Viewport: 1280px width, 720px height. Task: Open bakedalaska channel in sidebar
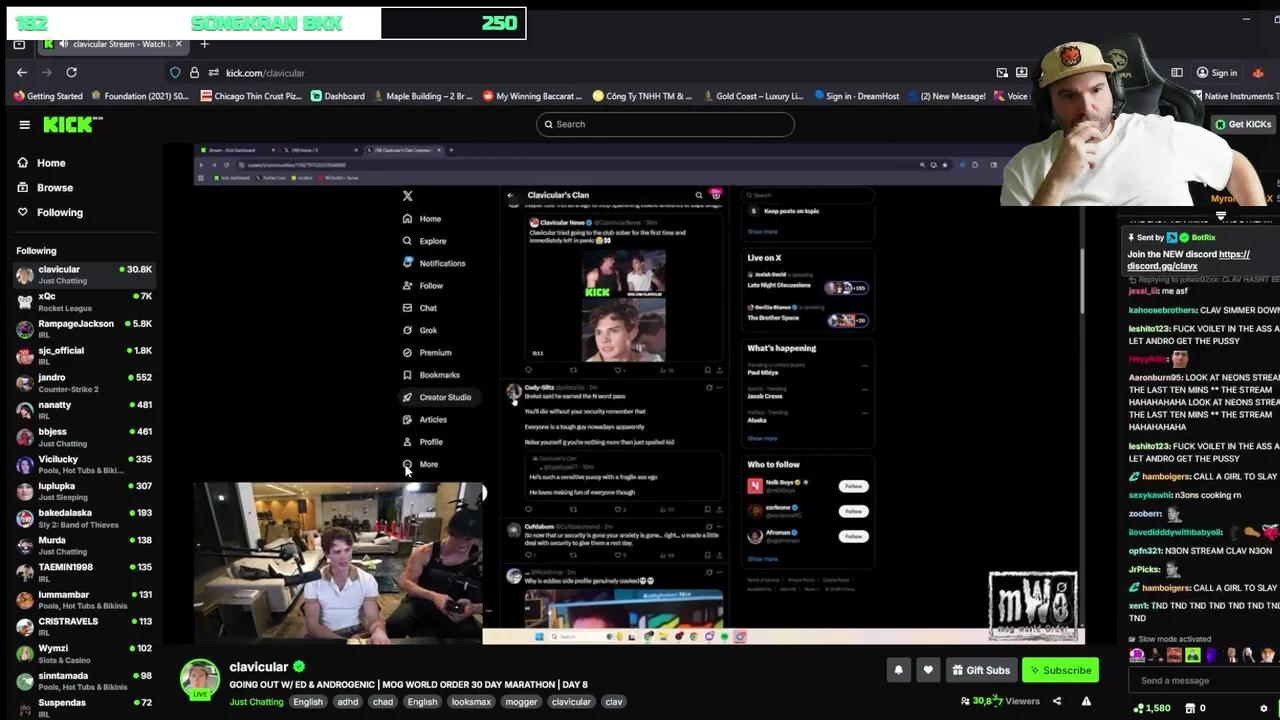pyautogui.click(x=84, y=518)
